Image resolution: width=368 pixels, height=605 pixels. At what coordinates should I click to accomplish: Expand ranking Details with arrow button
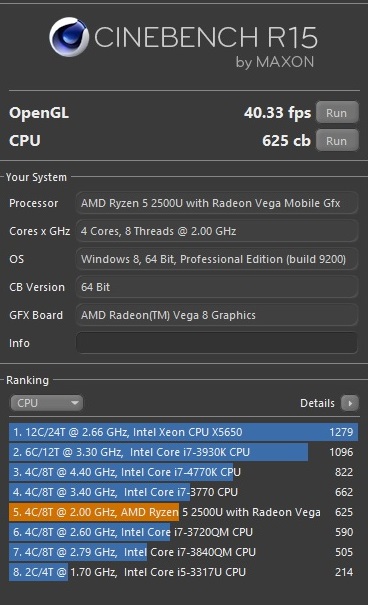click(x=350, y=404)
